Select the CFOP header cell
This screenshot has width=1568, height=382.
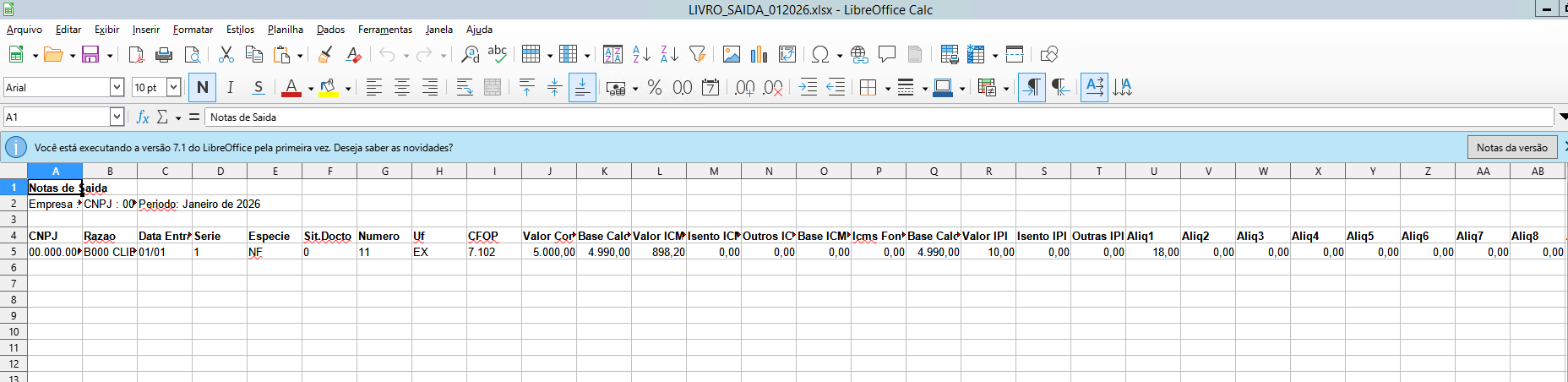click(494, 236)
